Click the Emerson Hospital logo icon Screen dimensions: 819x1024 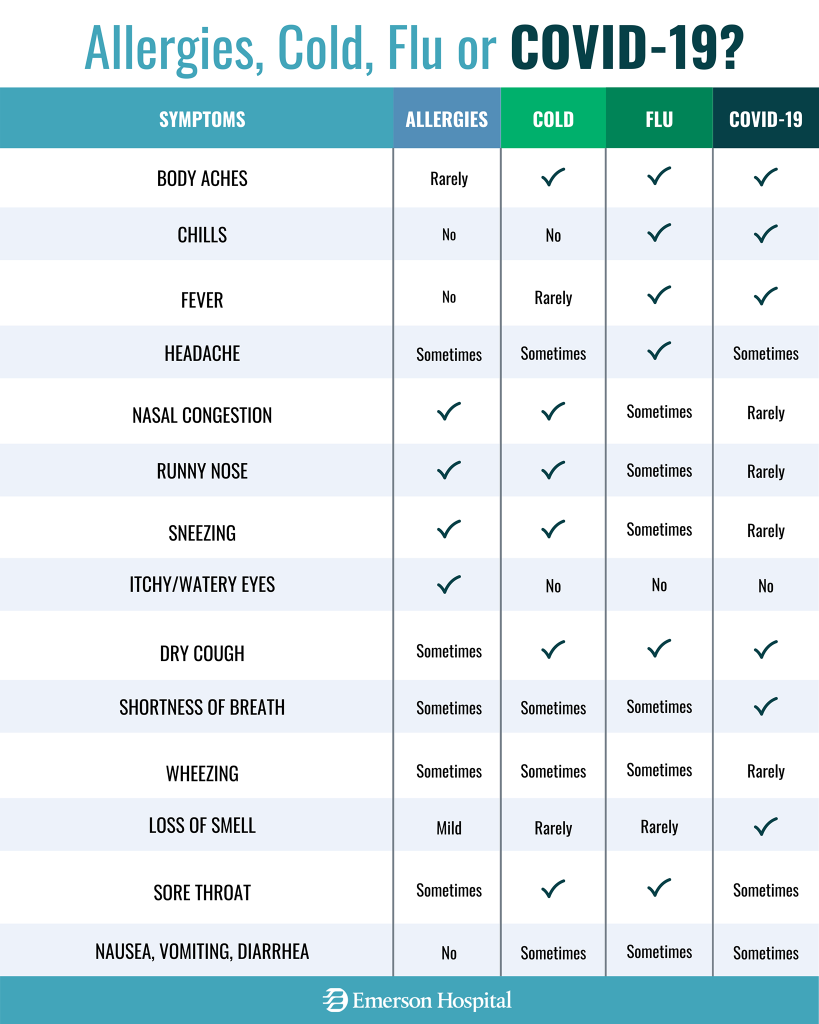pos(334,1000)
